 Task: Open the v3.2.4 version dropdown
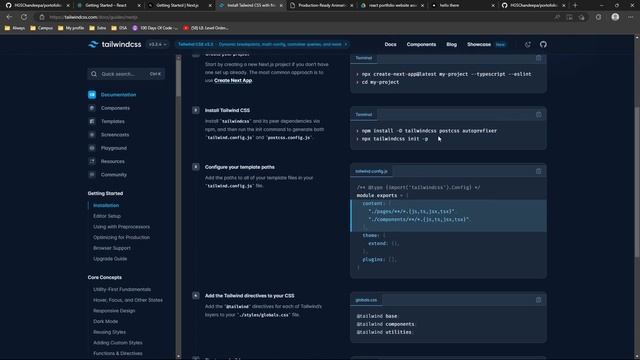[x=157, y=44]
